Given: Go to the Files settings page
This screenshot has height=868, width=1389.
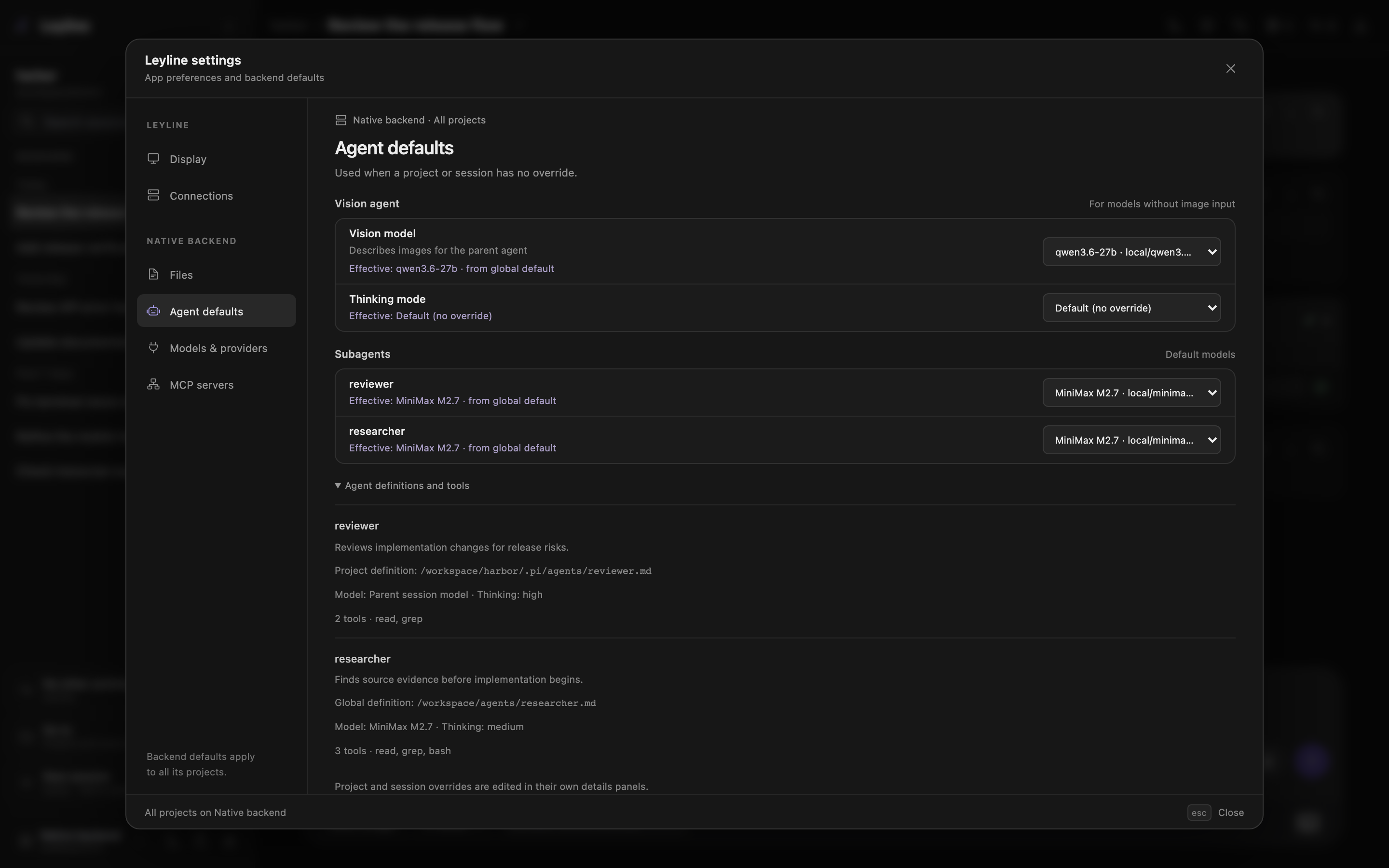Looking at the screenshot, I should [217, 275].
